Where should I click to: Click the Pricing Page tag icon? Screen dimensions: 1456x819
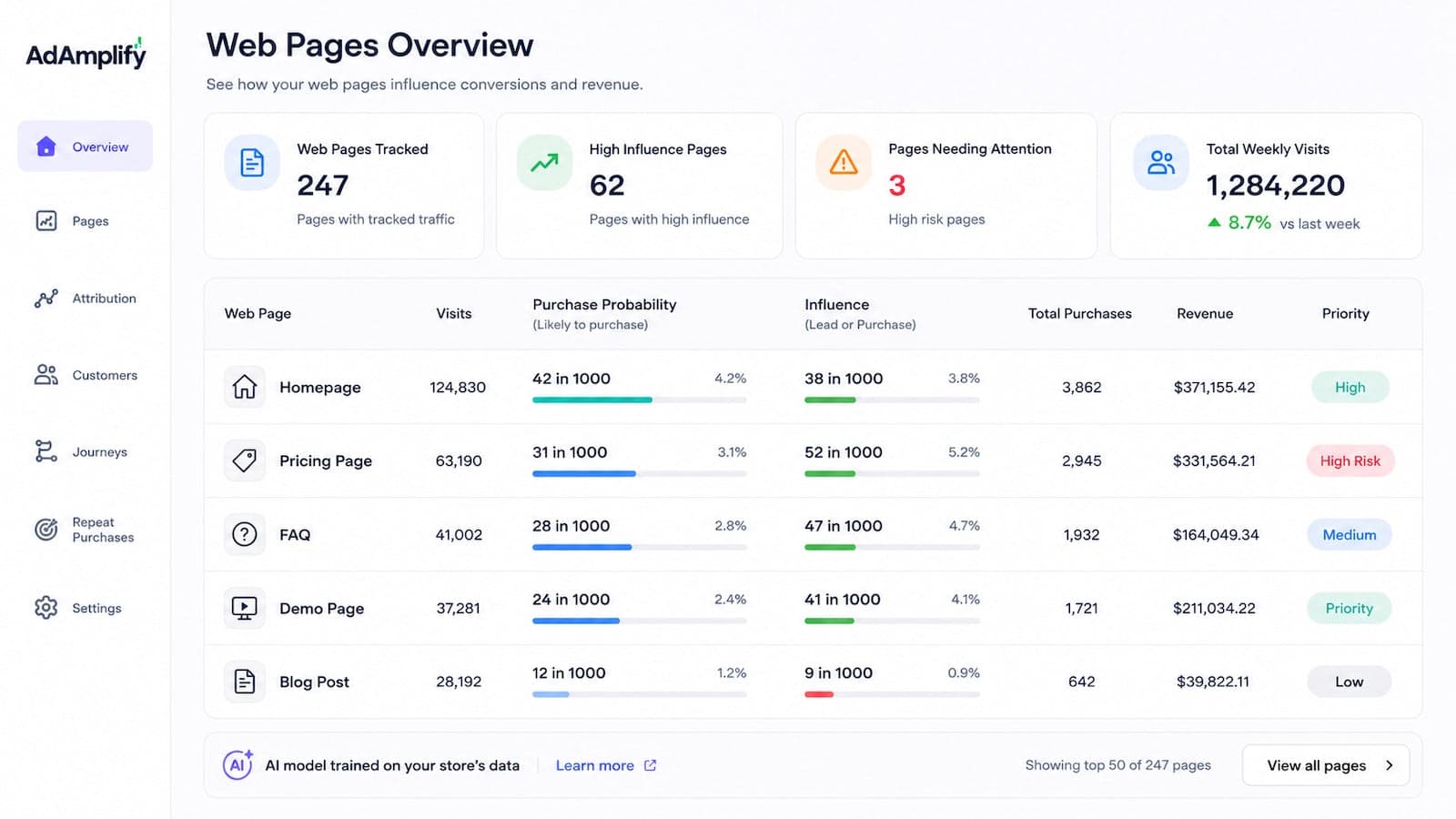point(245,460)
